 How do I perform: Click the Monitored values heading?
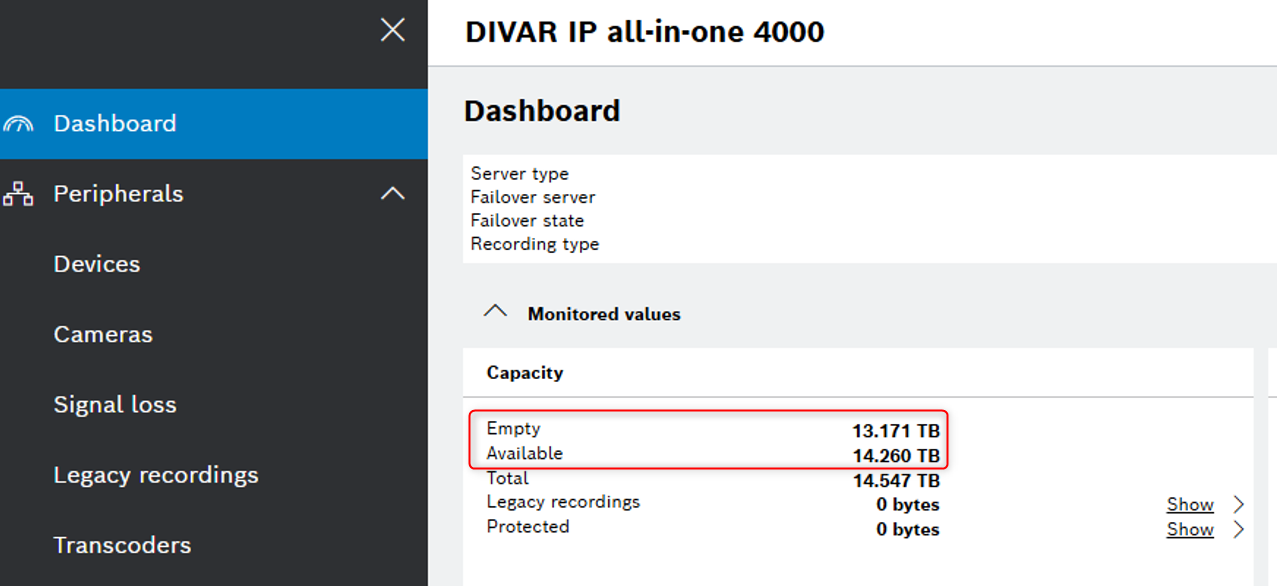pos(604,314)
